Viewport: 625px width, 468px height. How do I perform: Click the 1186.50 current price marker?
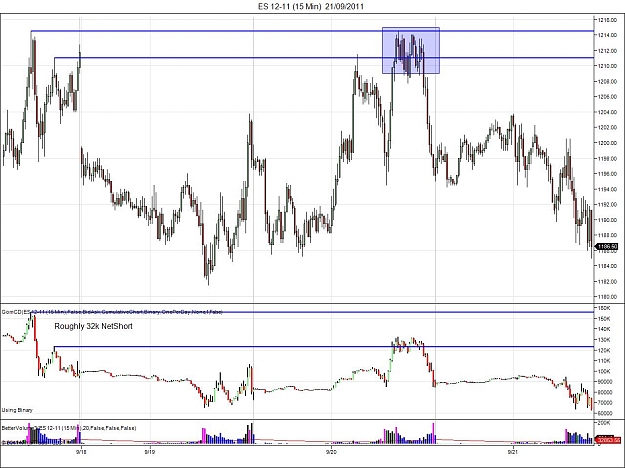click(x=607, y=247)
